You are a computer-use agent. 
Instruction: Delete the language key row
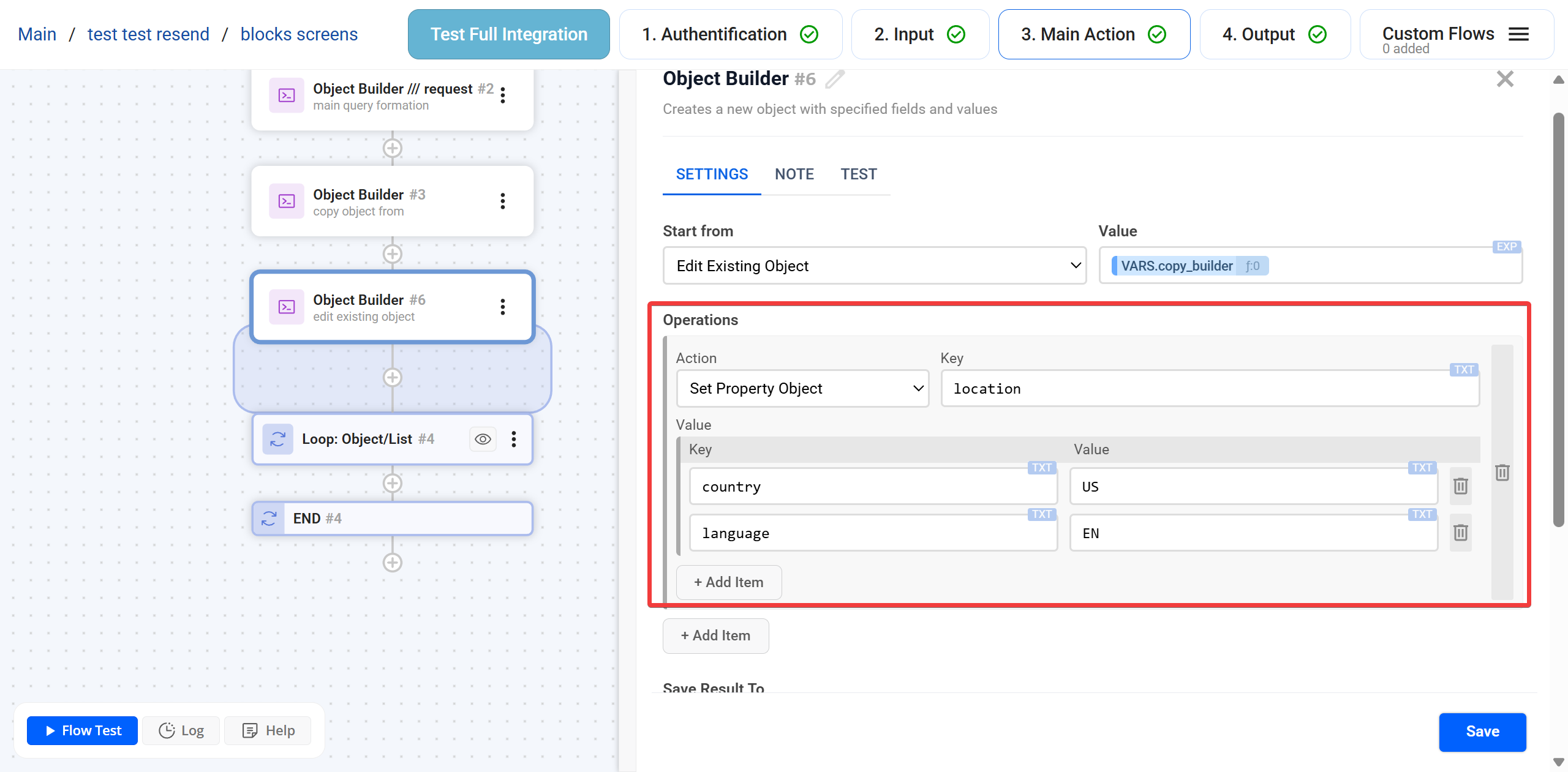[x=1460, y=533]
